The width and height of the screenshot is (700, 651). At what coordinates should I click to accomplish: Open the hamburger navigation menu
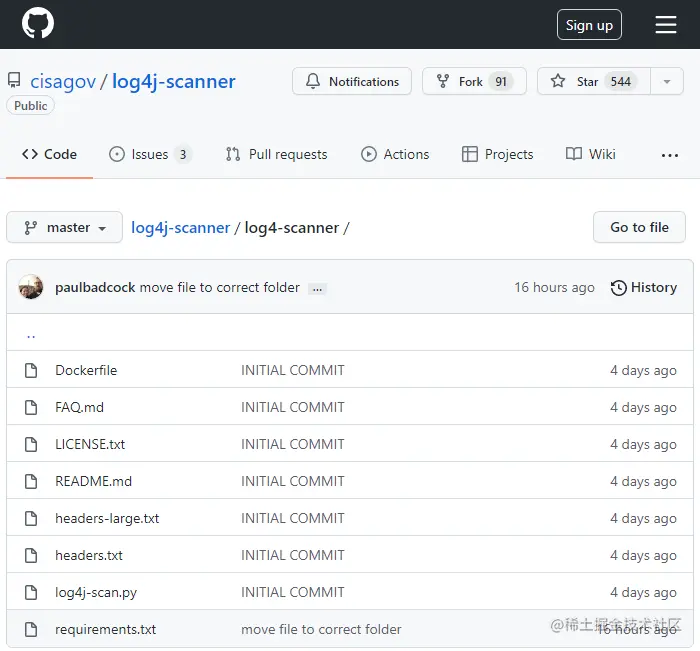click(x=666, y=25)
